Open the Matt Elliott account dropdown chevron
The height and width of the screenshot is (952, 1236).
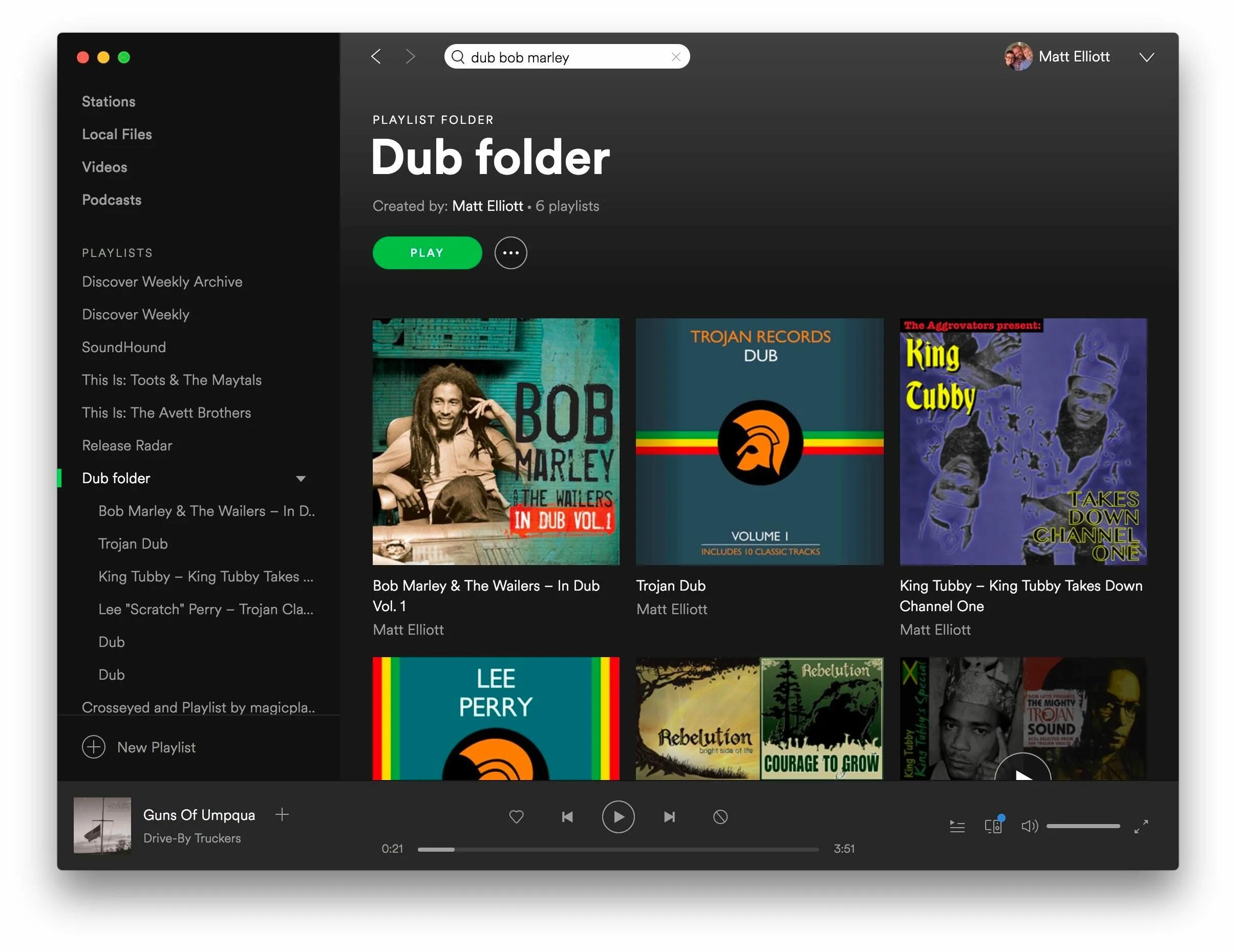pos(1146,57)
